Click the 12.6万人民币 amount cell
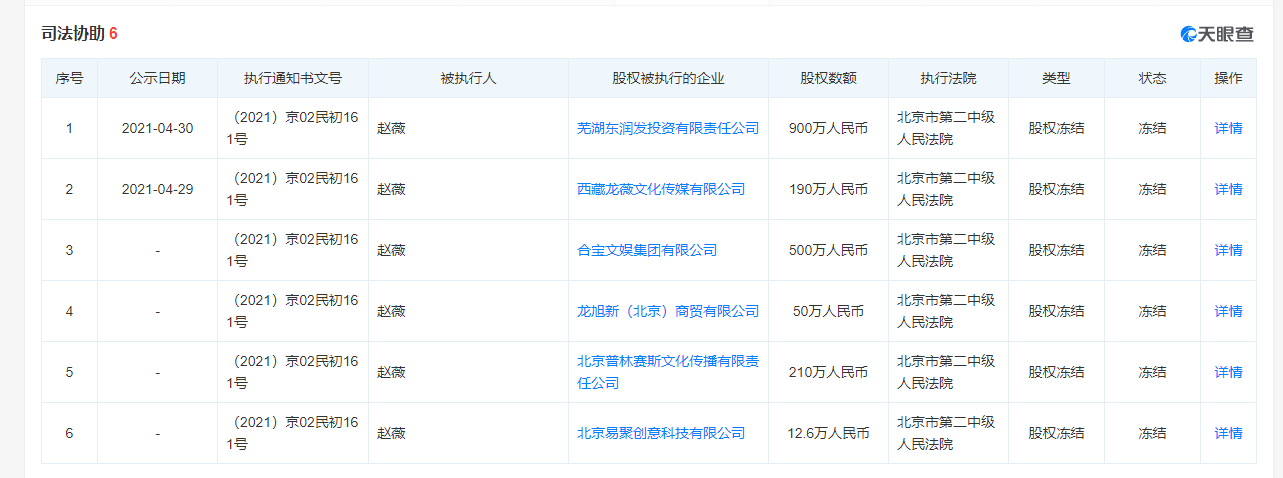1283x478 pixels. (x=828, y=433)
